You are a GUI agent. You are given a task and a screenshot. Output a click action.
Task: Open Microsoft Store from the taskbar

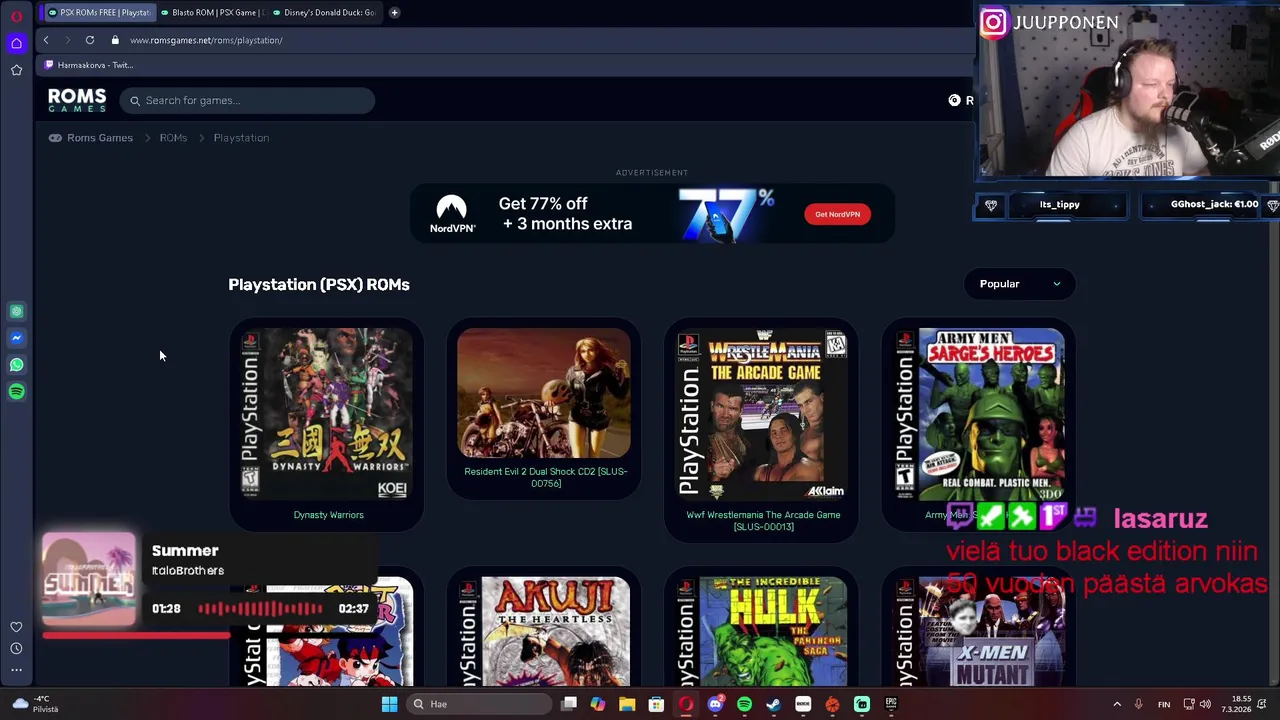656,704
